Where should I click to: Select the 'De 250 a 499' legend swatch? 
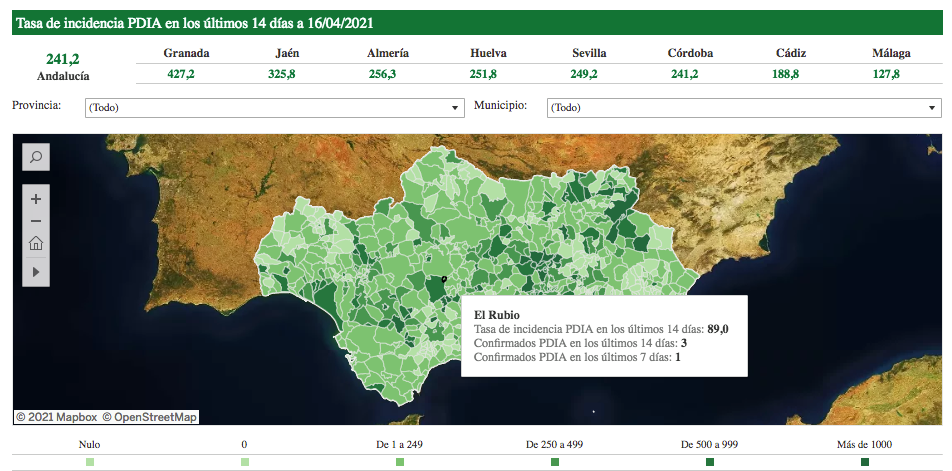pyautogui.click(x=554, y=462)
